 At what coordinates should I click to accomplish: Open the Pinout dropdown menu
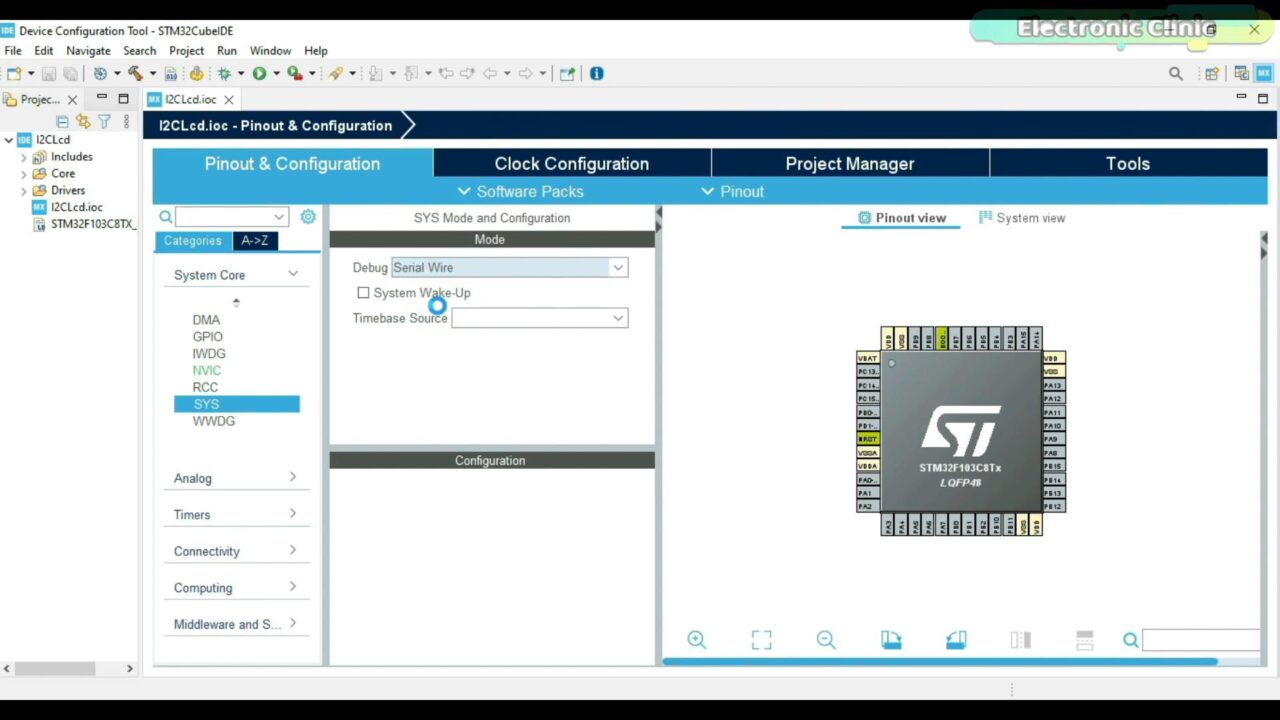pyautogui.click(x=732, y=191)
